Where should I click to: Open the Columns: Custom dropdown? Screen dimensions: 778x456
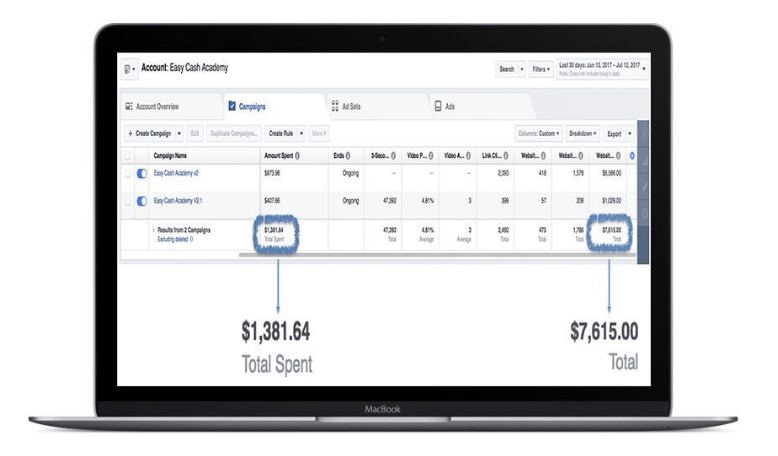(538, 133)
